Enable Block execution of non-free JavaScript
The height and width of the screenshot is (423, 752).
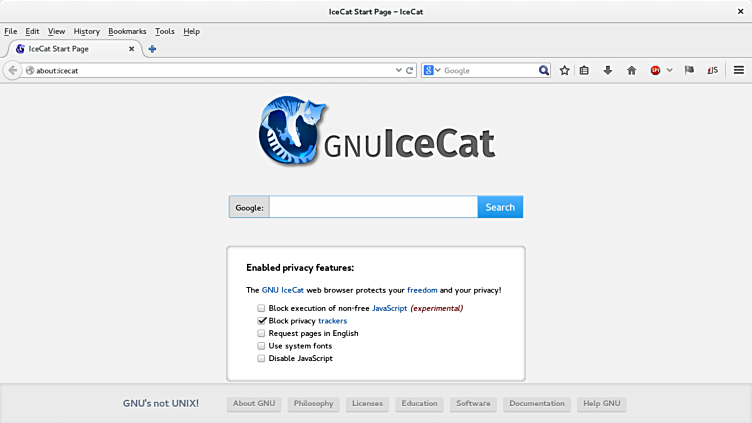(261, 308)
